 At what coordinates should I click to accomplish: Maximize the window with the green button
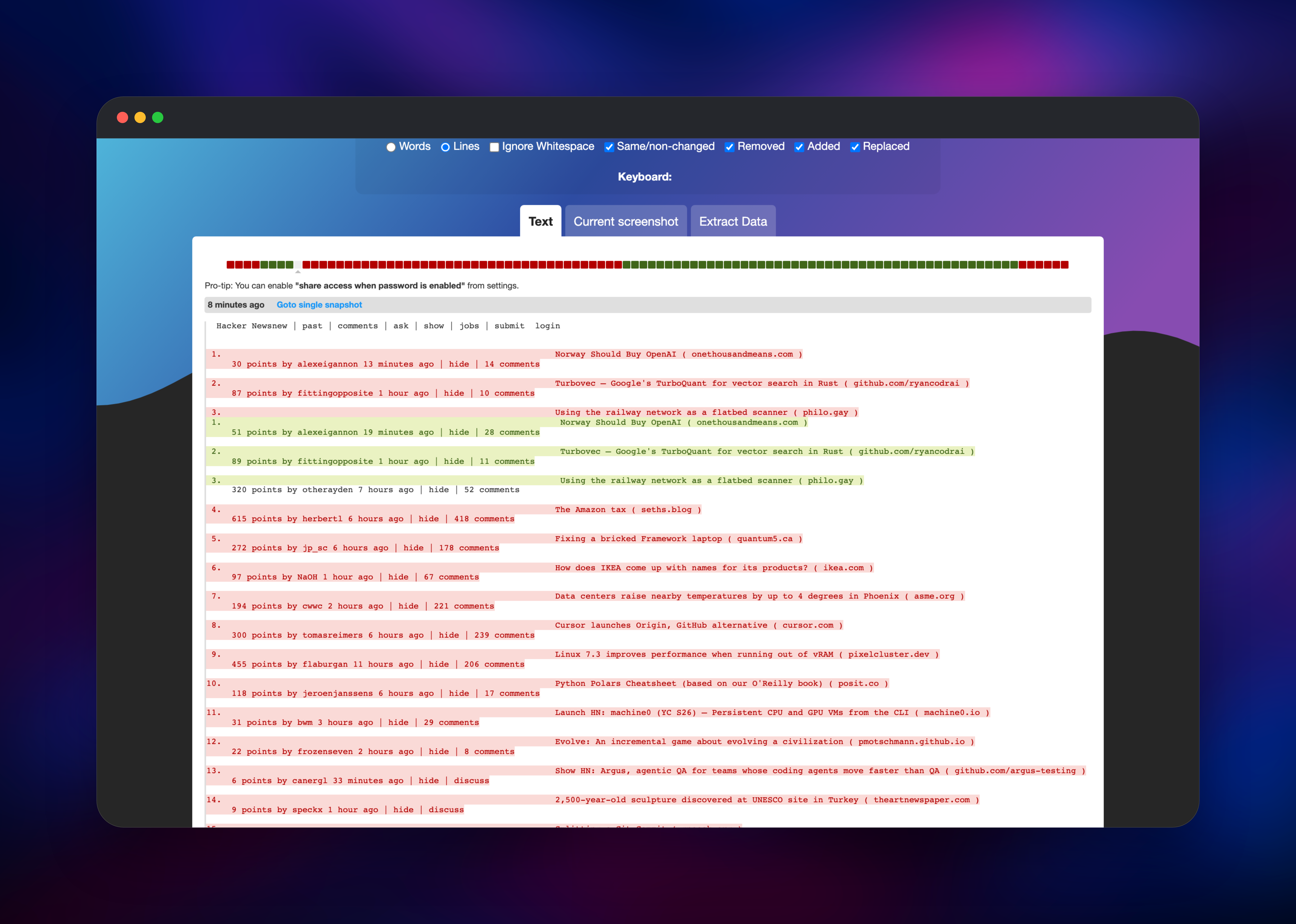[158, 117]
